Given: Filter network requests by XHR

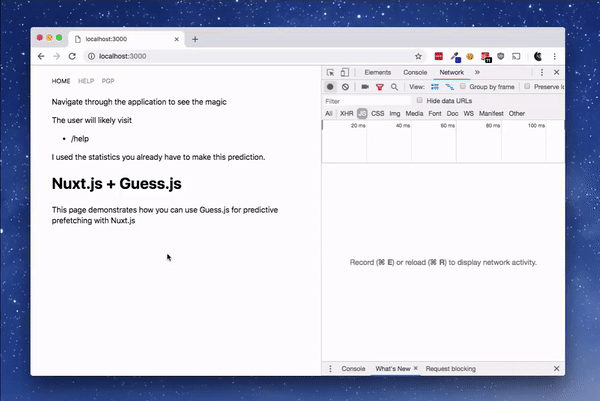Looking at the screenshot, I should click(346, 114).
